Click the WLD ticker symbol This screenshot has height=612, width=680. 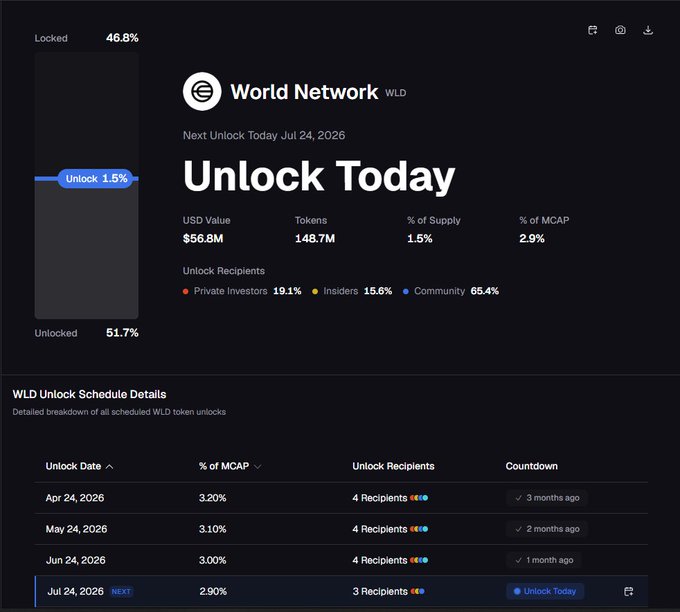tap(396, 93)
